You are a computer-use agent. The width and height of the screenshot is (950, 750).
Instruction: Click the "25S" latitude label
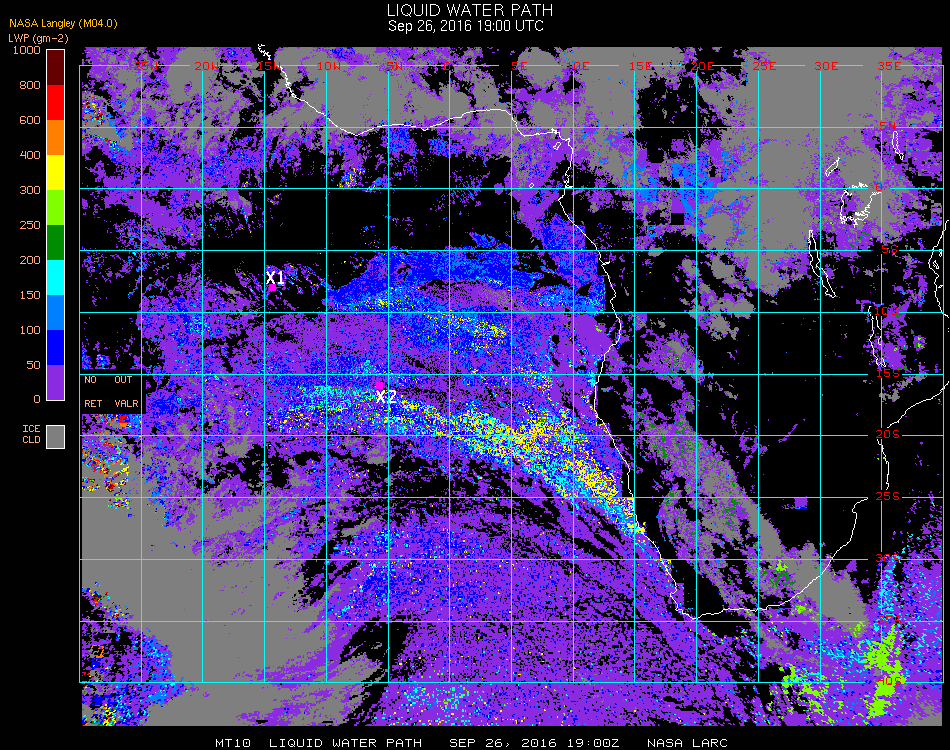(888, 497)
